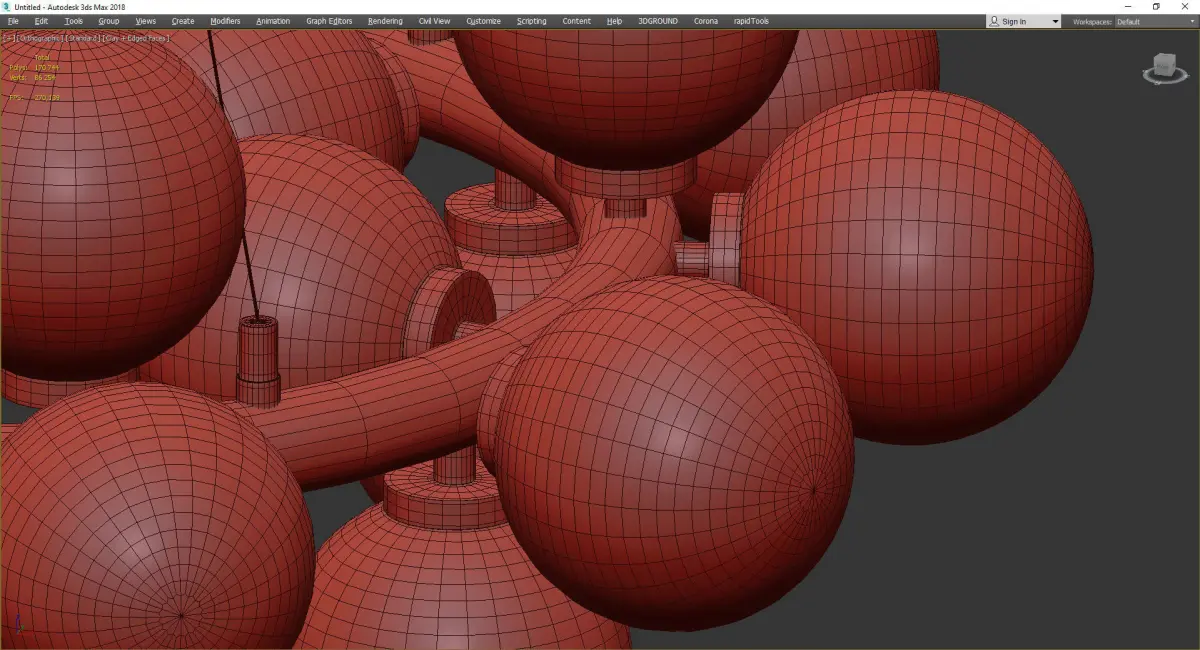Open the rapidTools menu
The image size is (1200, 650).
(x=750, y=21)
